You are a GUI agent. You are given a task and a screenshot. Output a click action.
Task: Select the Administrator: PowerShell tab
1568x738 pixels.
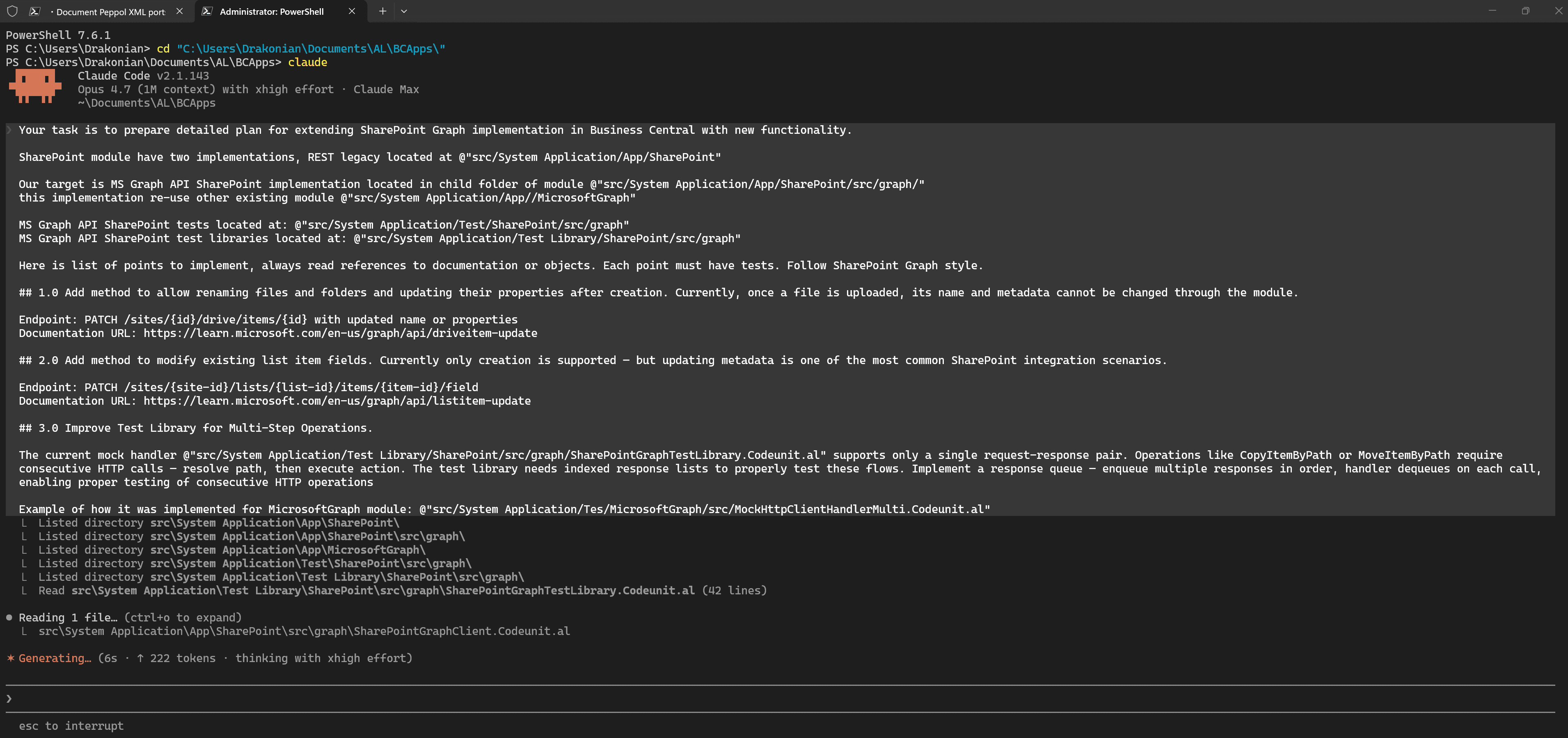(x=272, y=11)
